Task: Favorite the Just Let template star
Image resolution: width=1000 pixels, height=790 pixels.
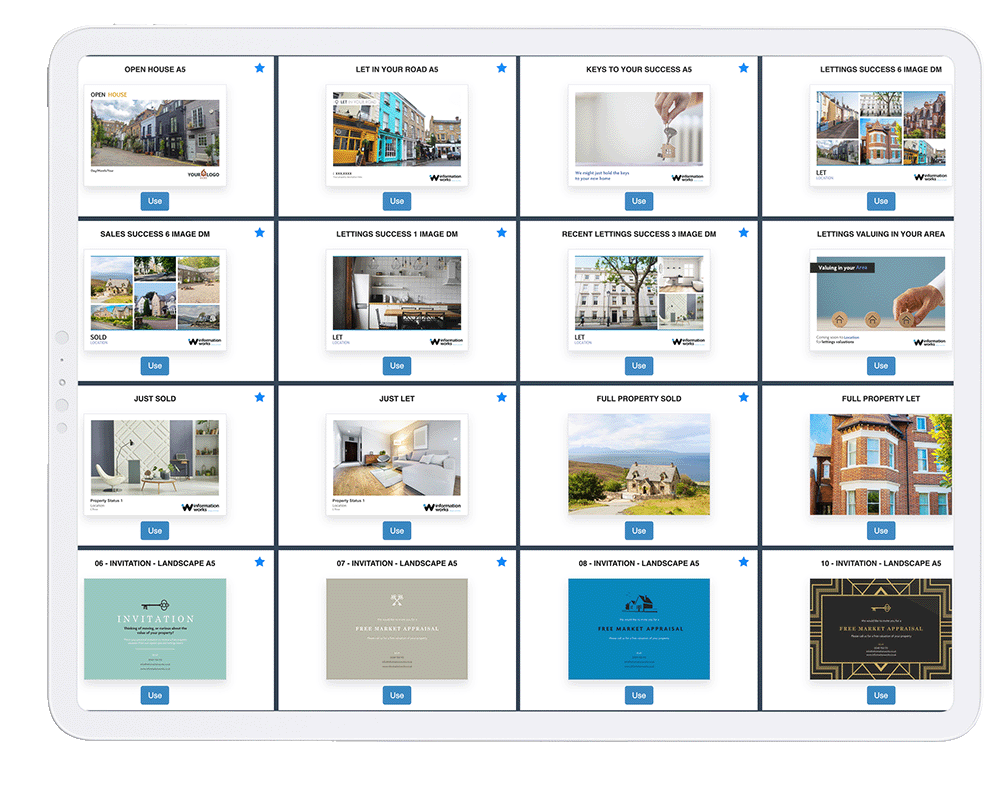Action: [501, 397]
